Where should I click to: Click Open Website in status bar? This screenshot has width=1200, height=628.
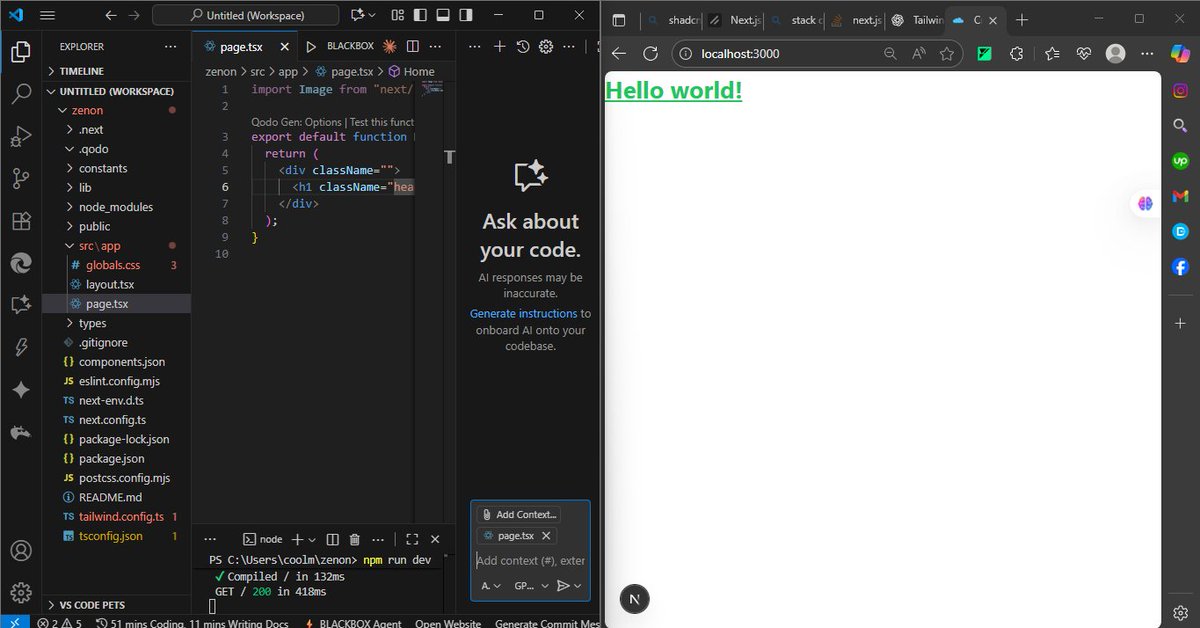pos(449,623)
